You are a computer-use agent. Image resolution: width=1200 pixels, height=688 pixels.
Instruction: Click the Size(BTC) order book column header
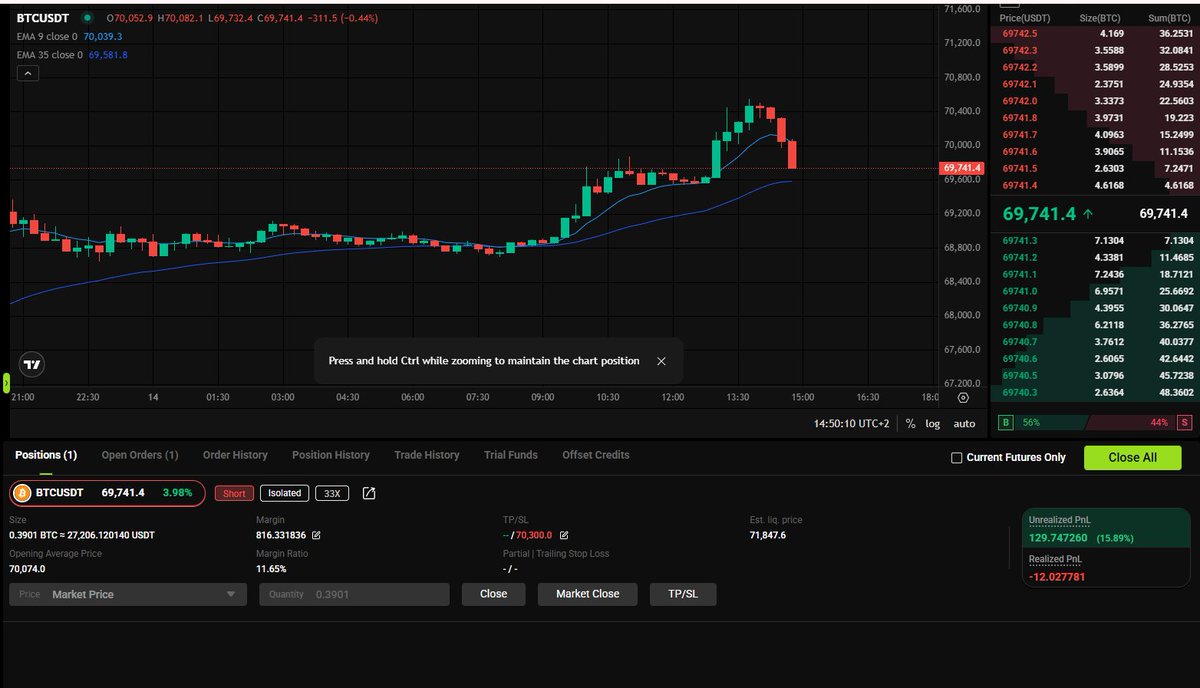[1101, 18]
